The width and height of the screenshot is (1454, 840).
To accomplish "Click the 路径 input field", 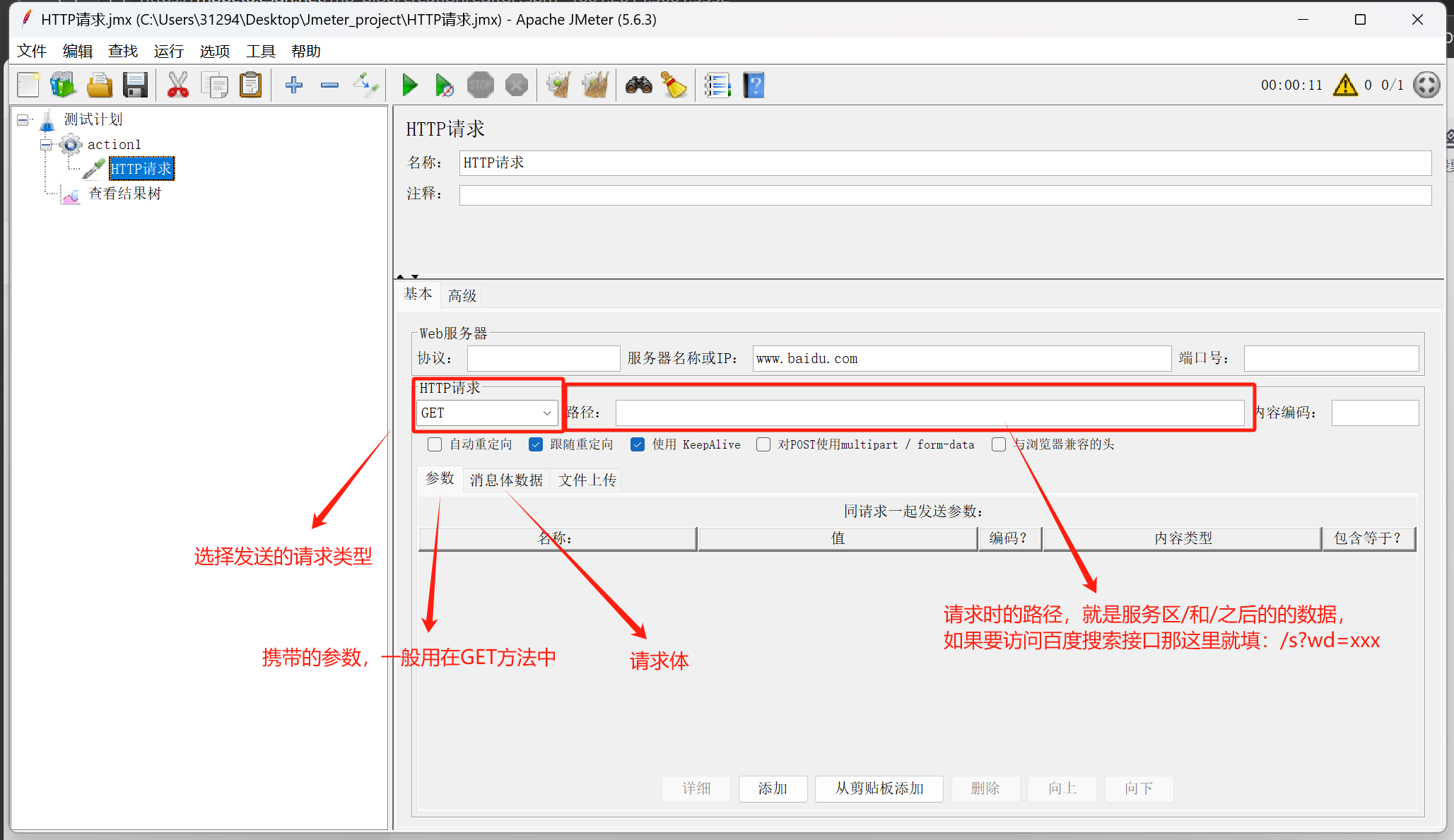I will click(x=929, y=413).
